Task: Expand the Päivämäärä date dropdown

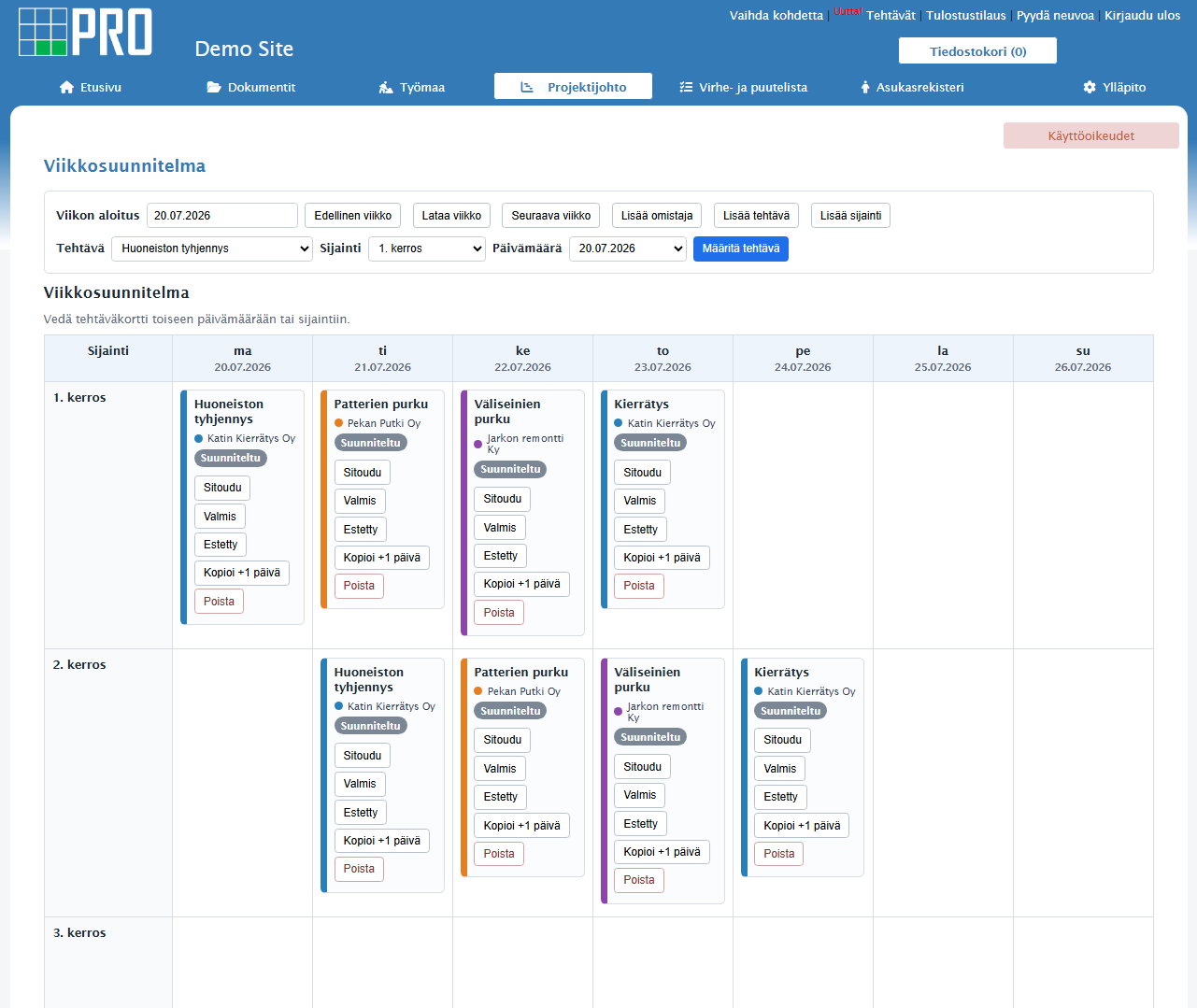Action: (628, 248)
